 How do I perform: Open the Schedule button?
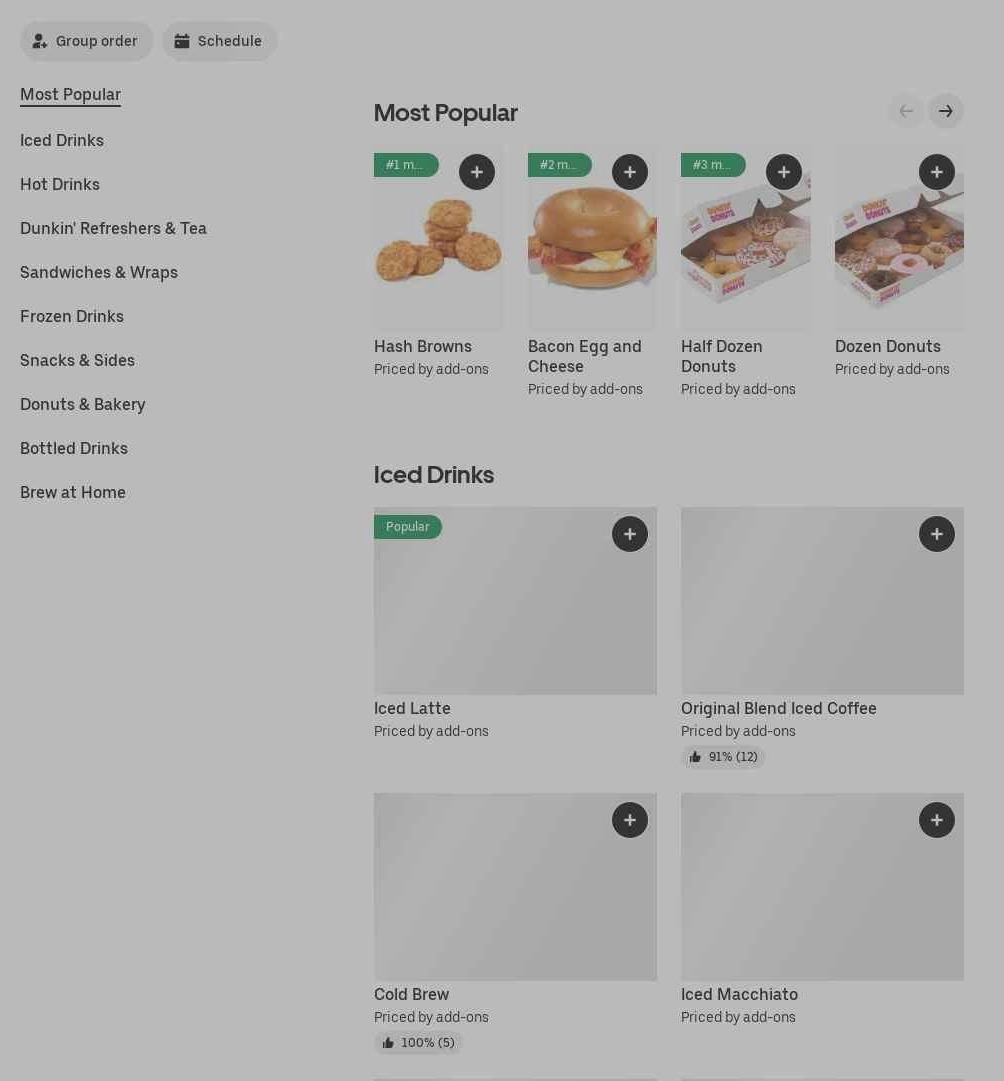(x=219, y=41)
